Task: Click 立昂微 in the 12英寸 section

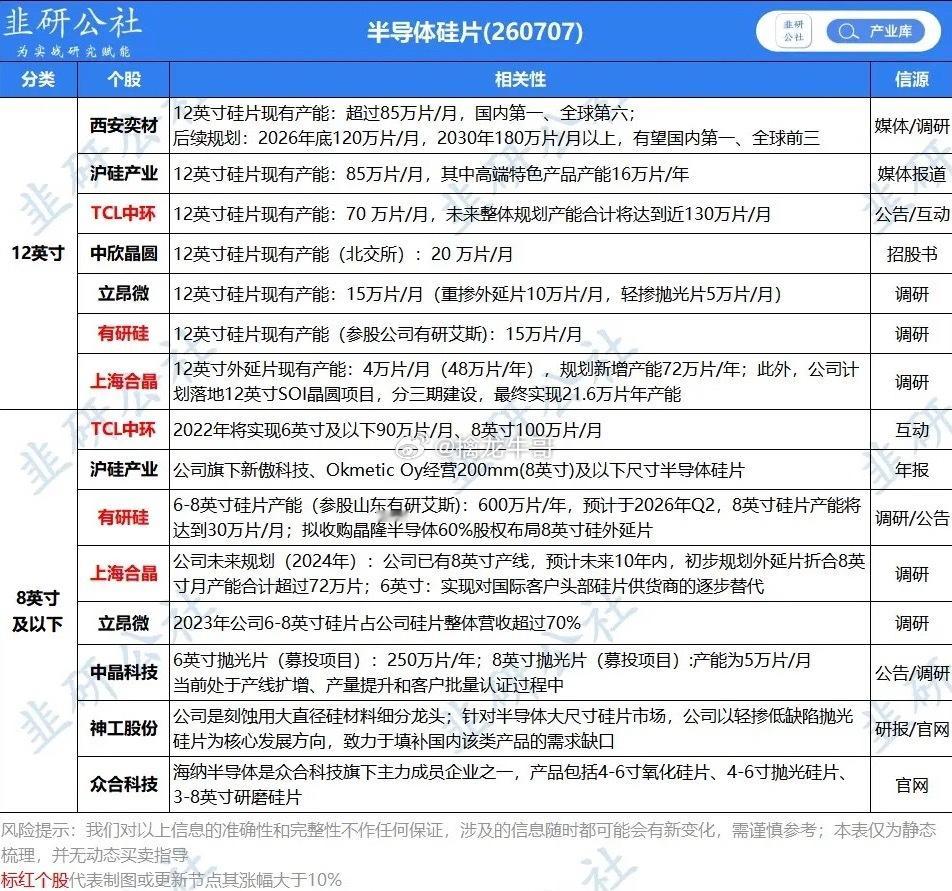Action: click(x=123, y=293)
